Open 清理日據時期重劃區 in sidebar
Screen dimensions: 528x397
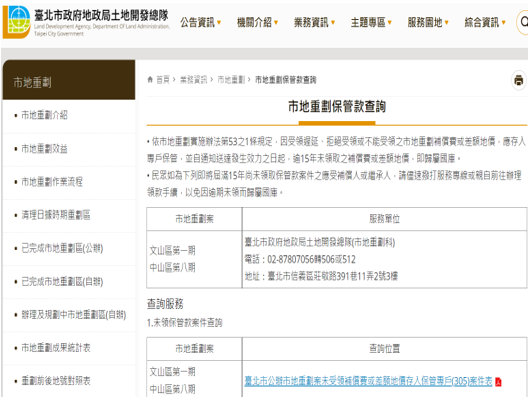[x=56, y=215]
